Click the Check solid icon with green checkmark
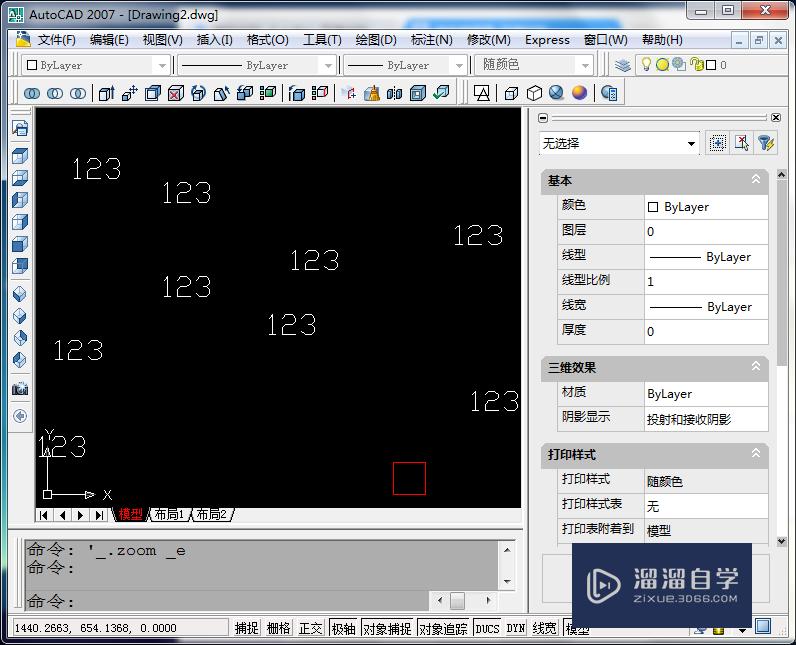 tap(441, 93)
